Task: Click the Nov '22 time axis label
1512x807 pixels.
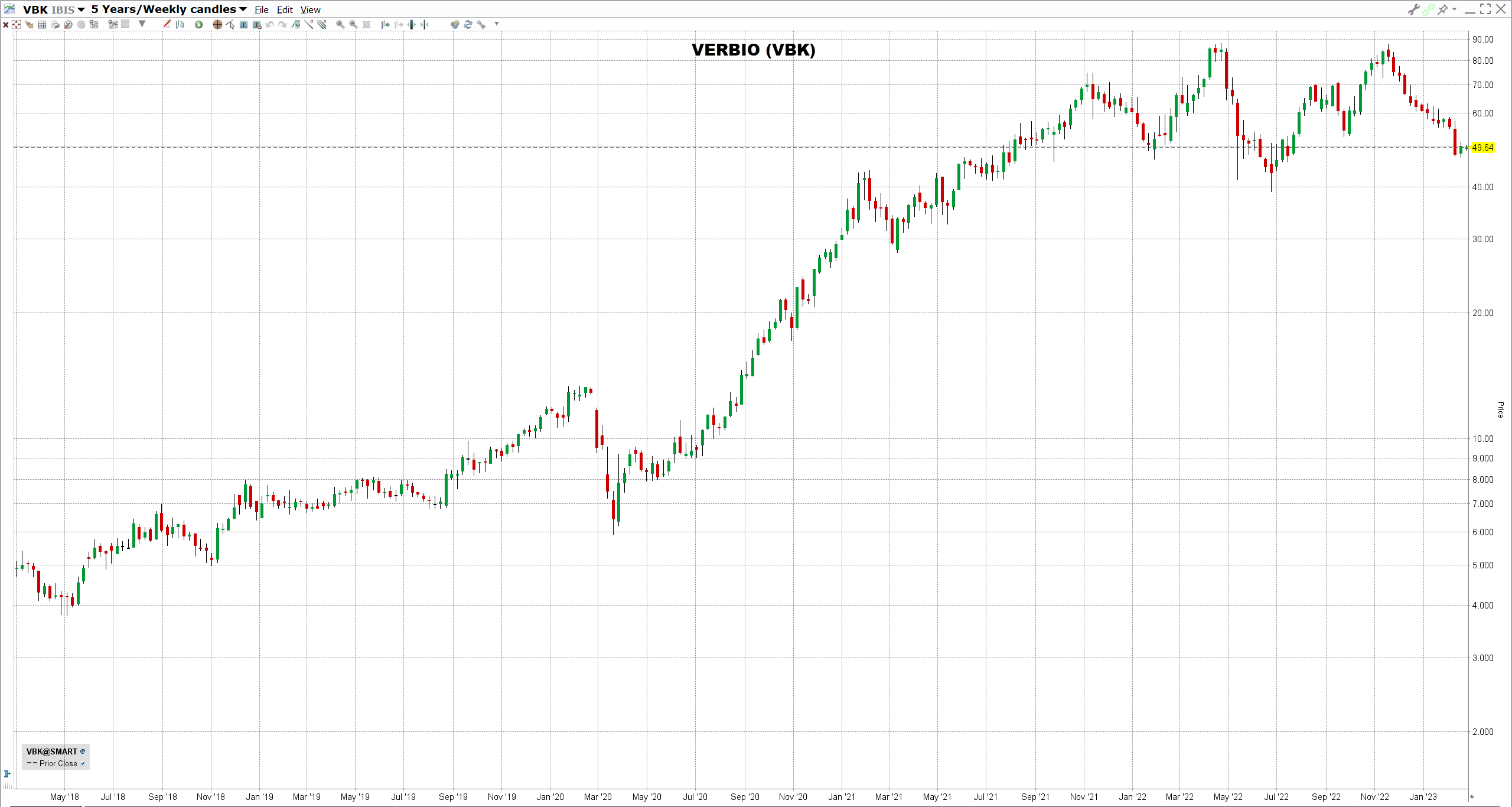Action: [1375, 797]
